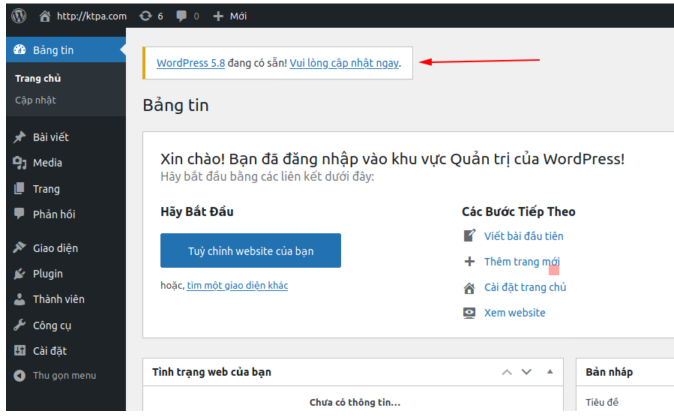Screen dimensions: 674x419
Task: Click the Mới (New) plus button
Action: tap(230, 16)
